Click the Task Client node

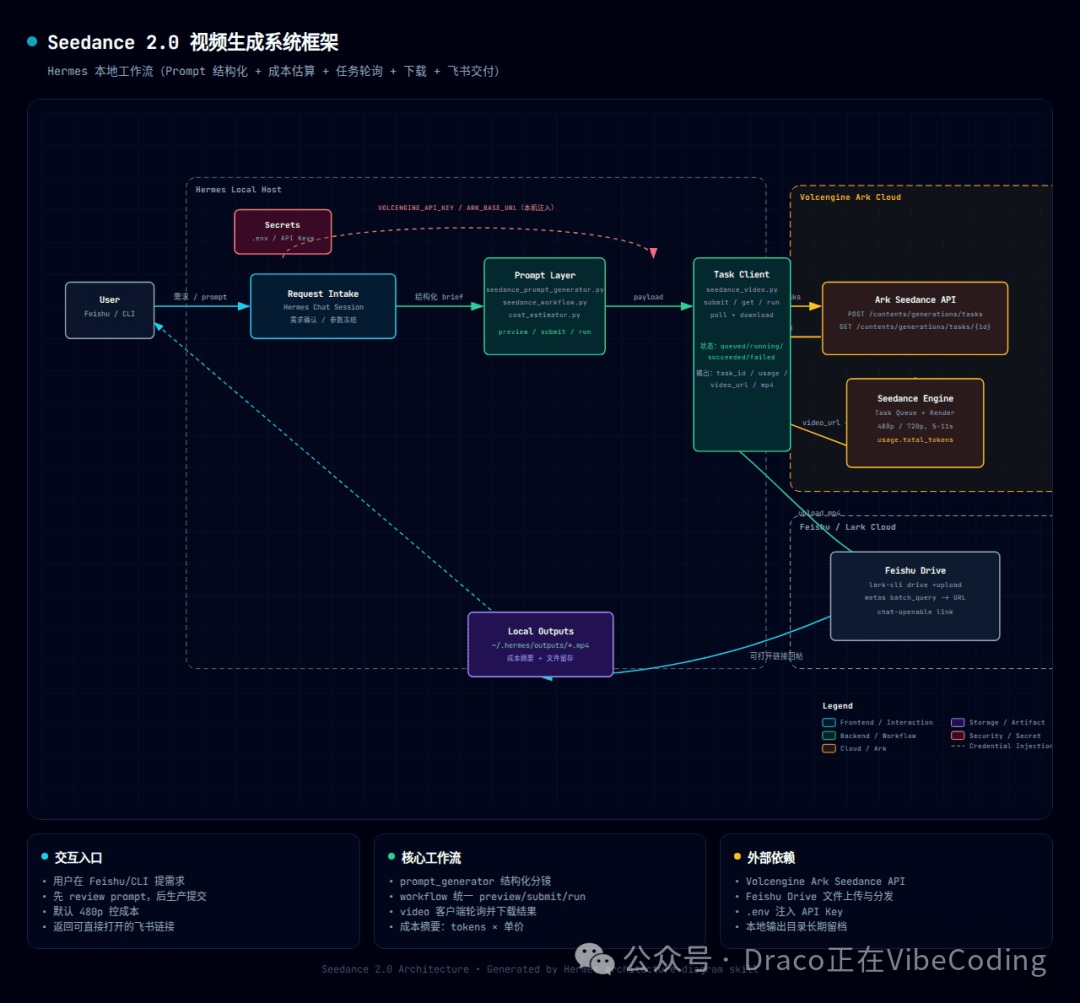(x=742, y=356)
